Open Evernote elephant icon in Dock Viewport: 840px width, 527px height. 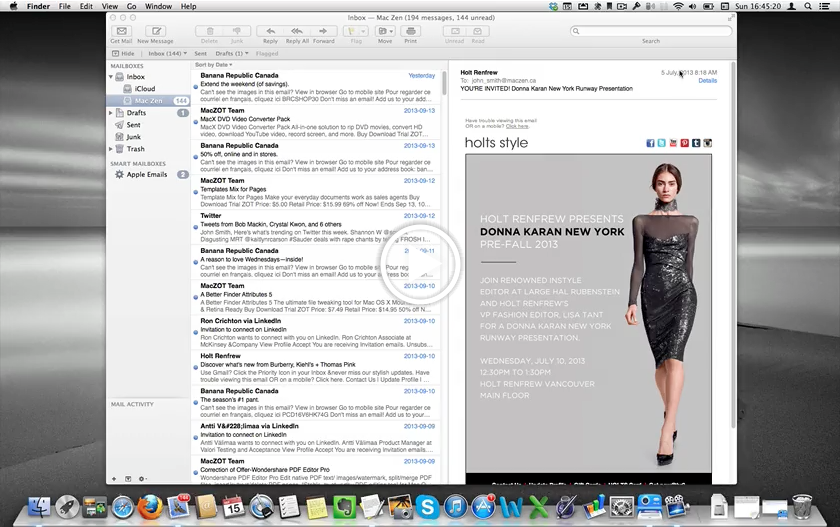[x=344, y=507]
